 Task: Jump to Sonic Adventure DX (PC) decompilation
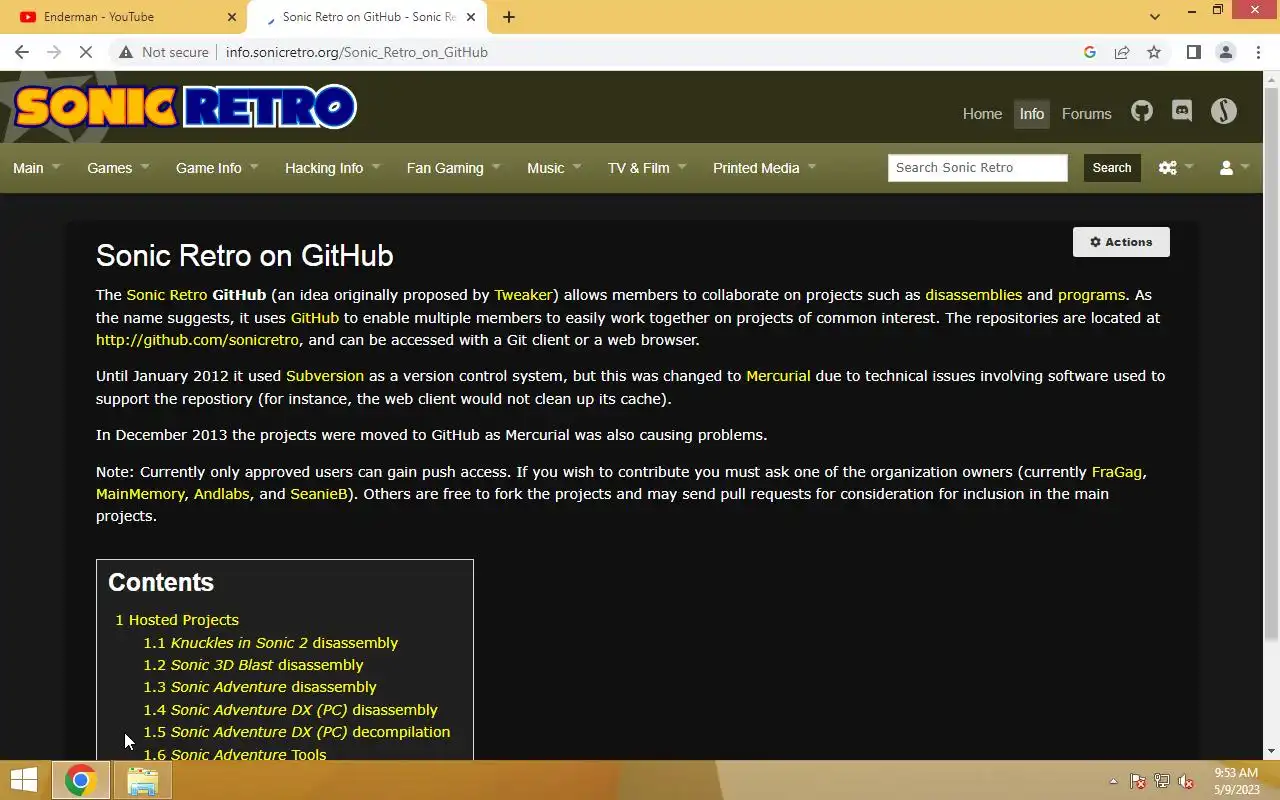296,732
